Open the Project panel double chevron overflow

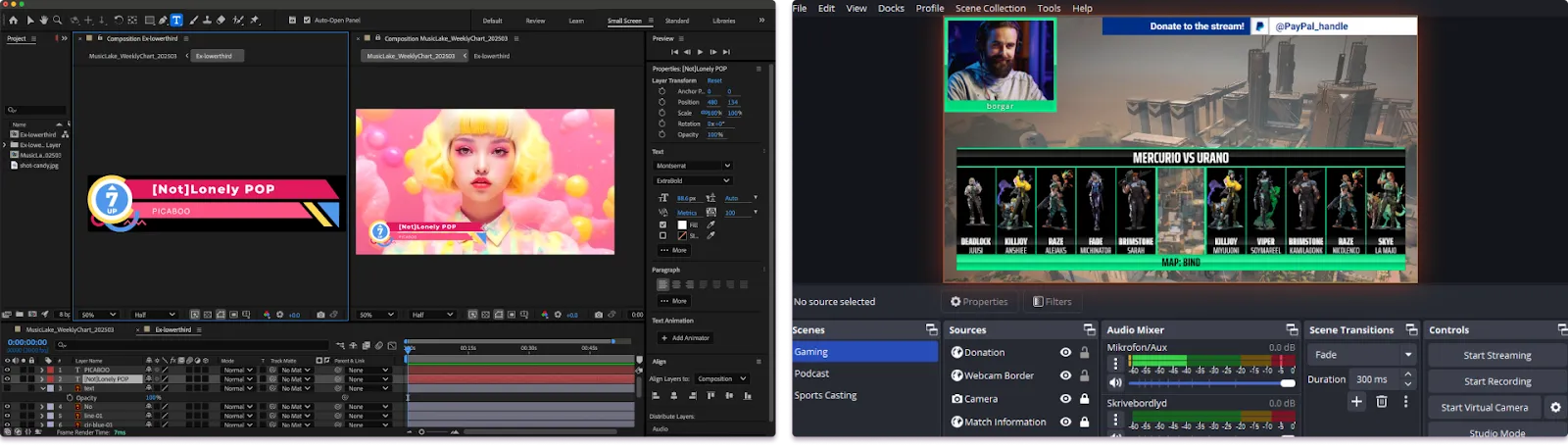click(x=63, y=38)
